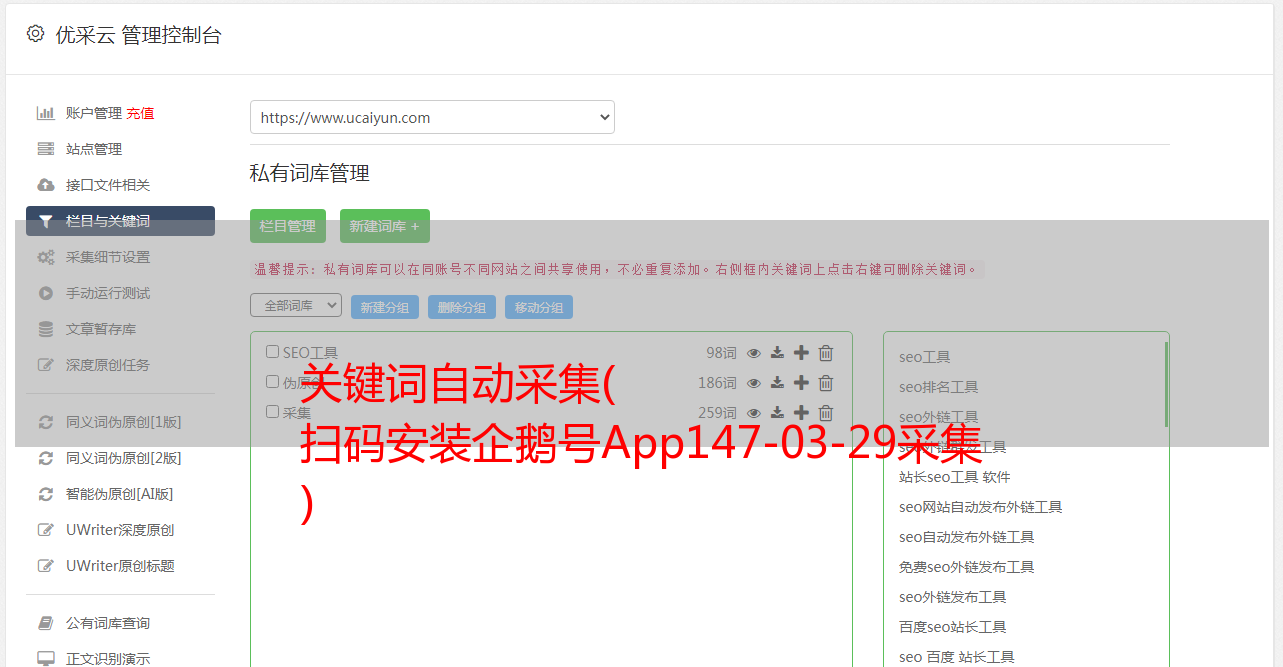The width and height of the screenshot is (1283, 667).
Task: Open 账户管理 in the sidebar
Action: pyautogui.click(x=94, y=113)
